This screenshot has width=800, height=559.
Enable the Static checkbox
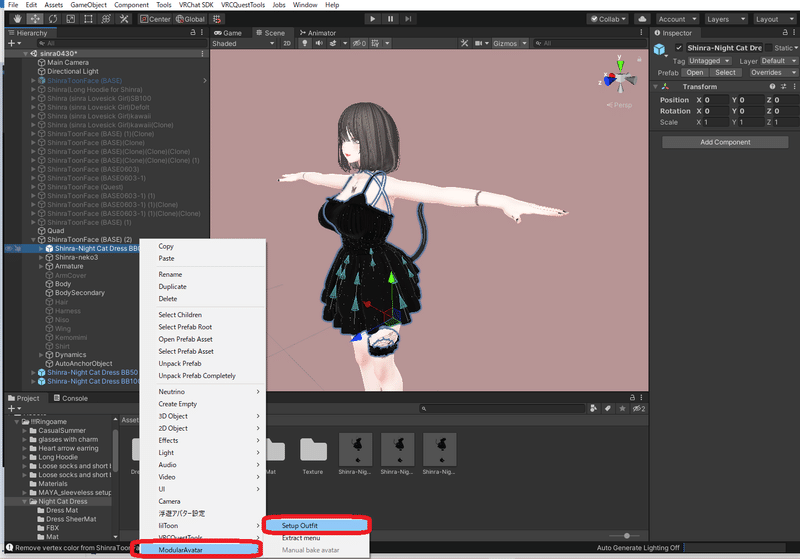point(768,48)
